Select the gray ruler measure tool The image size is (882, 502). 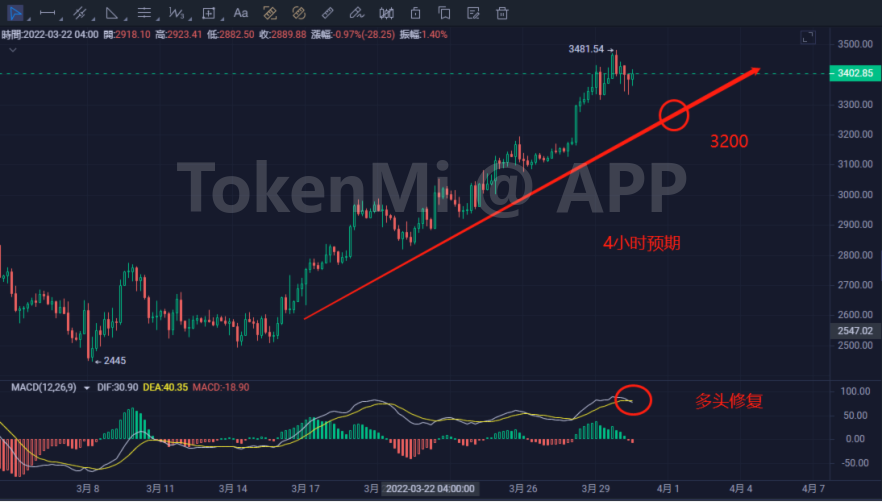tap(327, 12)
